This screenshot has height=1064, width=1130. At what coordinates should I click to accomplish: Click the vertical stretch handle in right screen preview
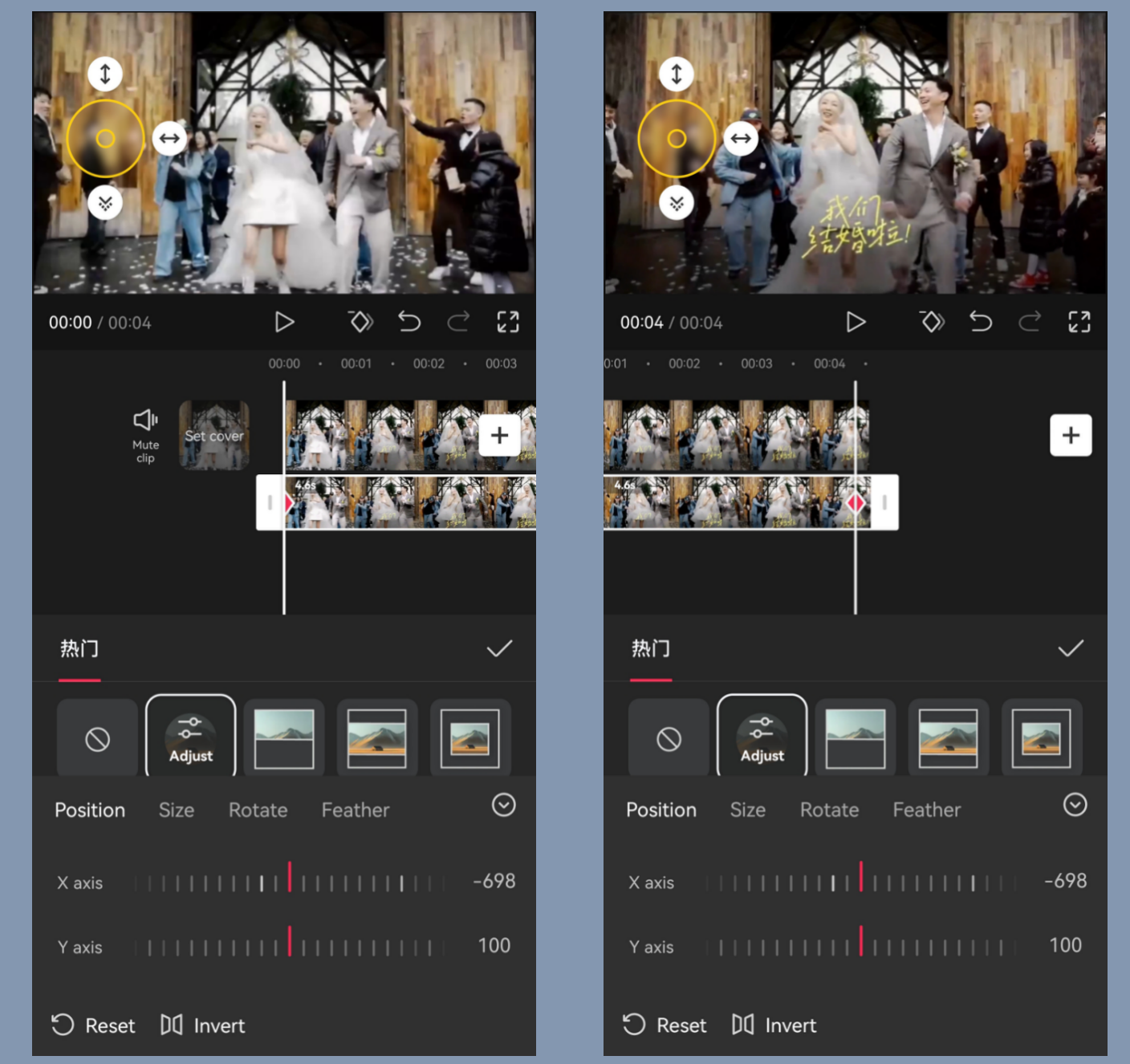point(677,74)
